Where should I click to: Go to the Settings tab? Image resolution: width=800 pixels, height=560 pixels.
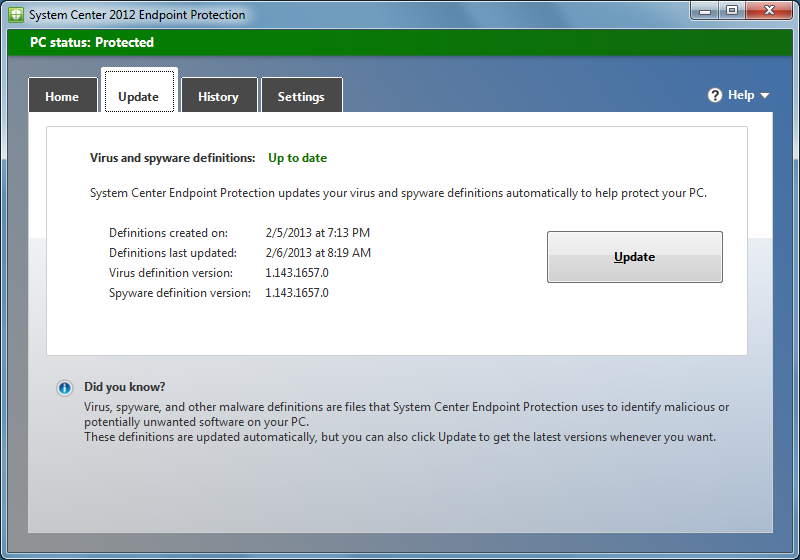[x=302, y=95]
